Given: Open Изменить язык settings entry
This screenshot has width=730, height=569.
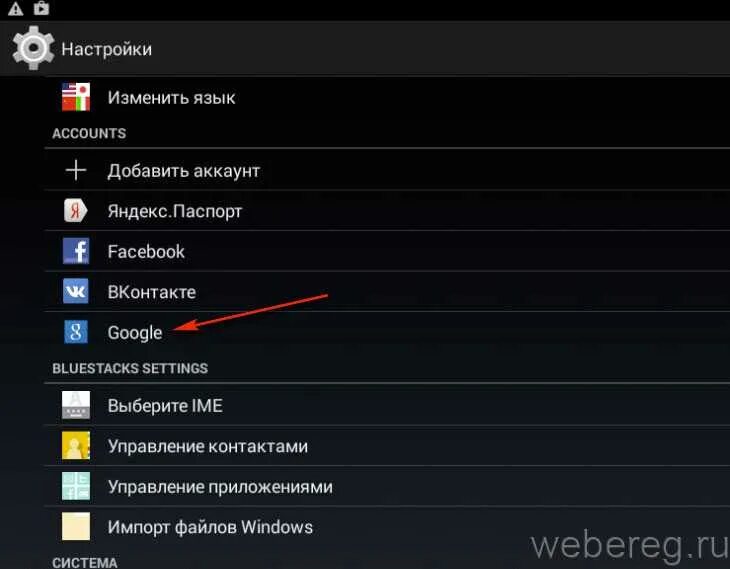Looking at the screenshot, I should point(387,97).
